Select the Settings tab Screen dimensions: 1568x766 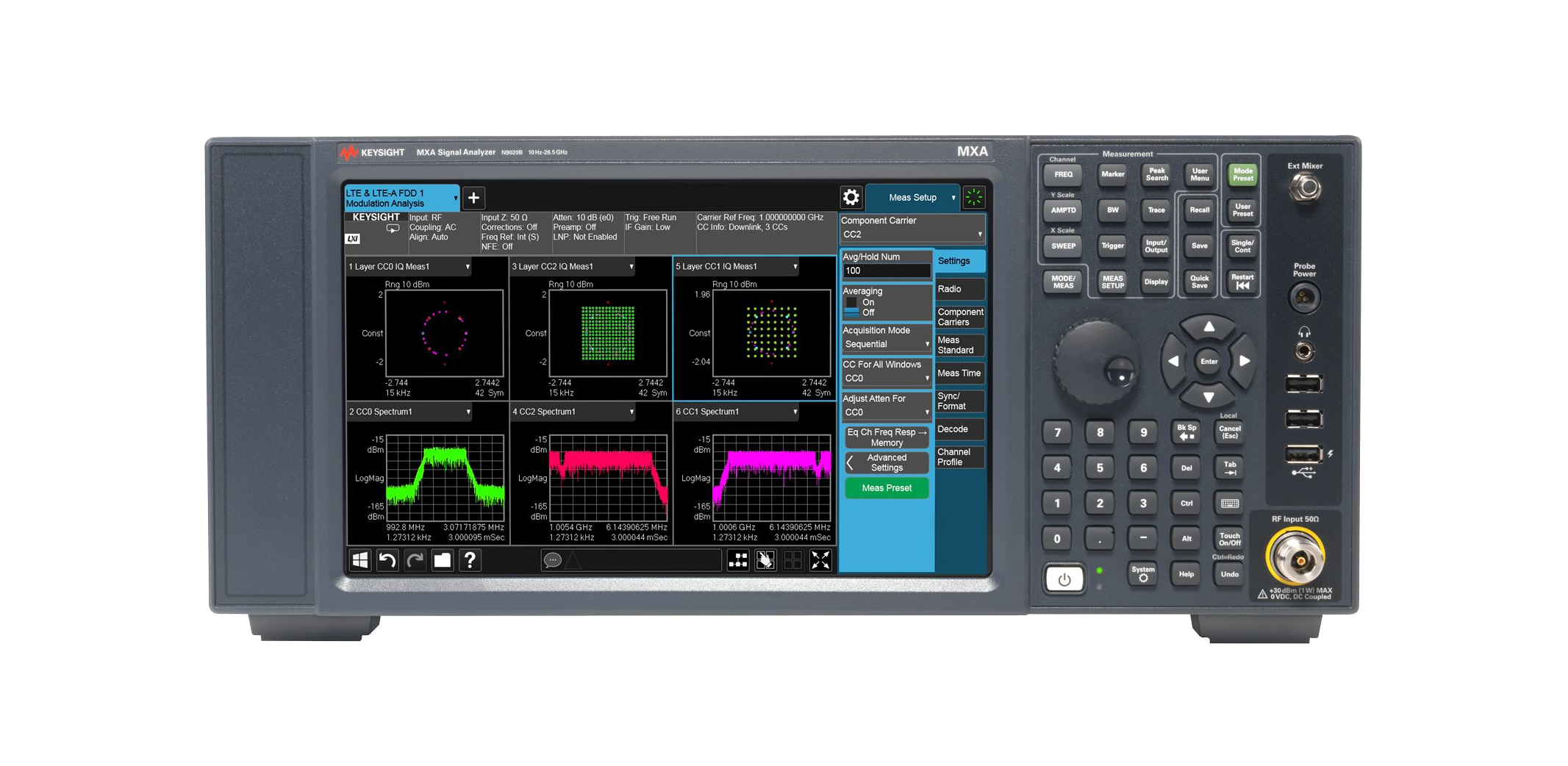[x=959, y=261]
